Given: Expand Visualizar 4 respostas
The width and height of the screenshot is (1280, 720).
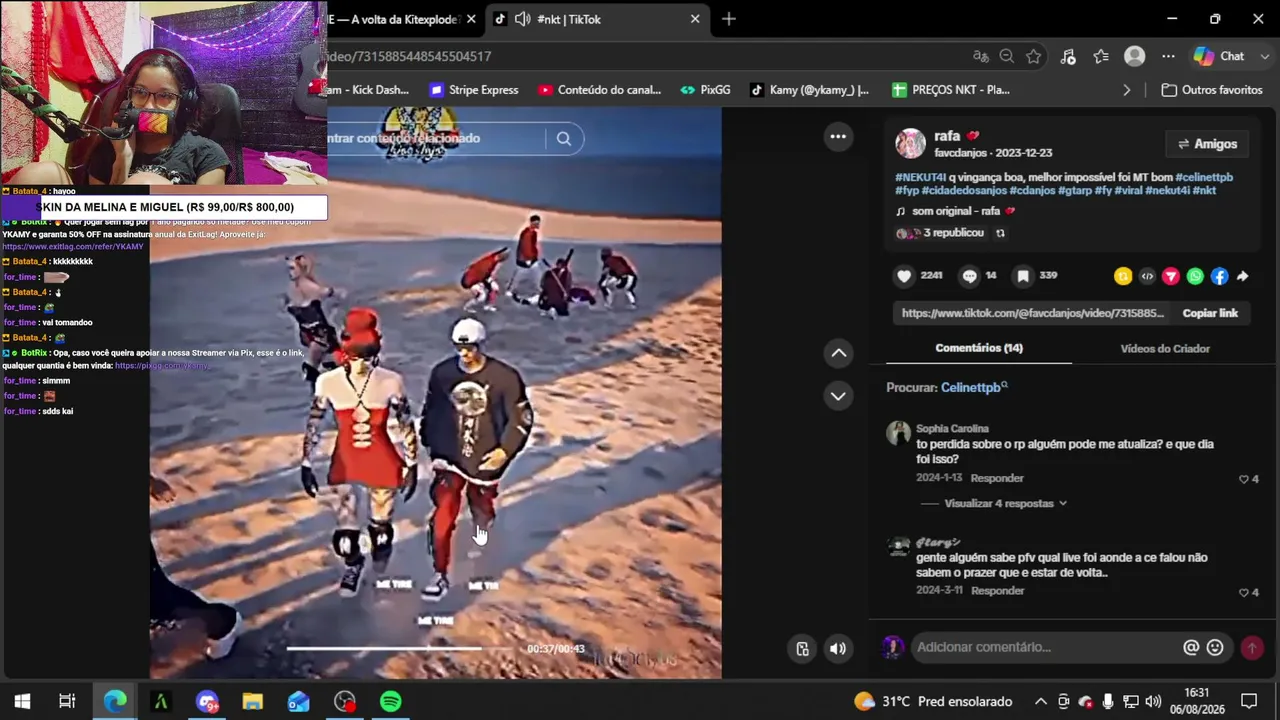Looking at the screenshot, I should [x=1006, y=504].
